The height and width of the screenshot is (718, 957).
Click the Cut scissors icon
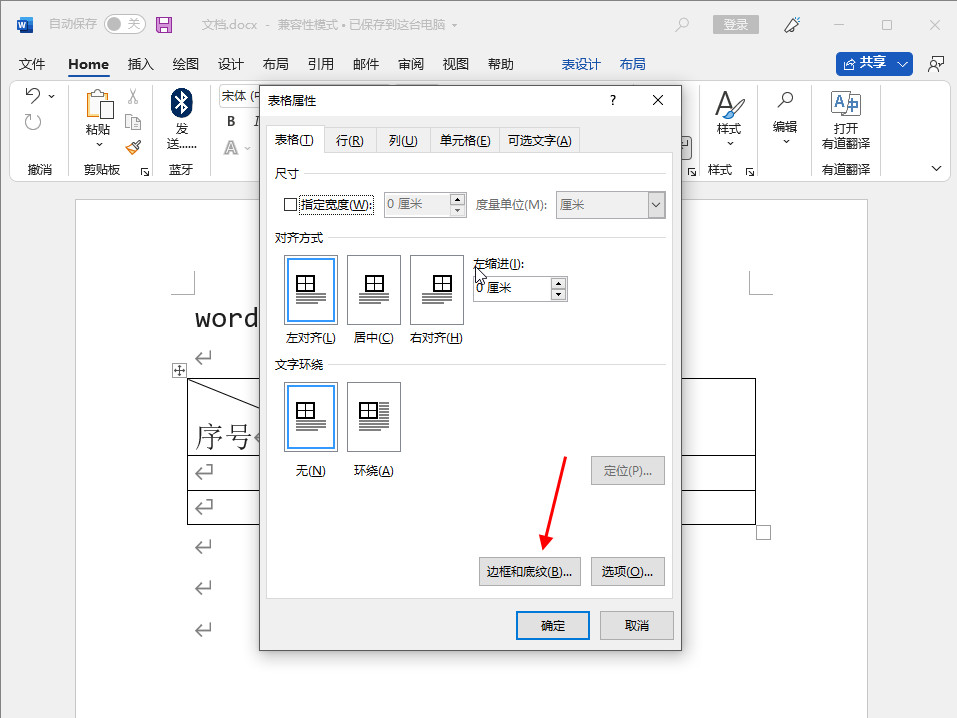point(133,96)
